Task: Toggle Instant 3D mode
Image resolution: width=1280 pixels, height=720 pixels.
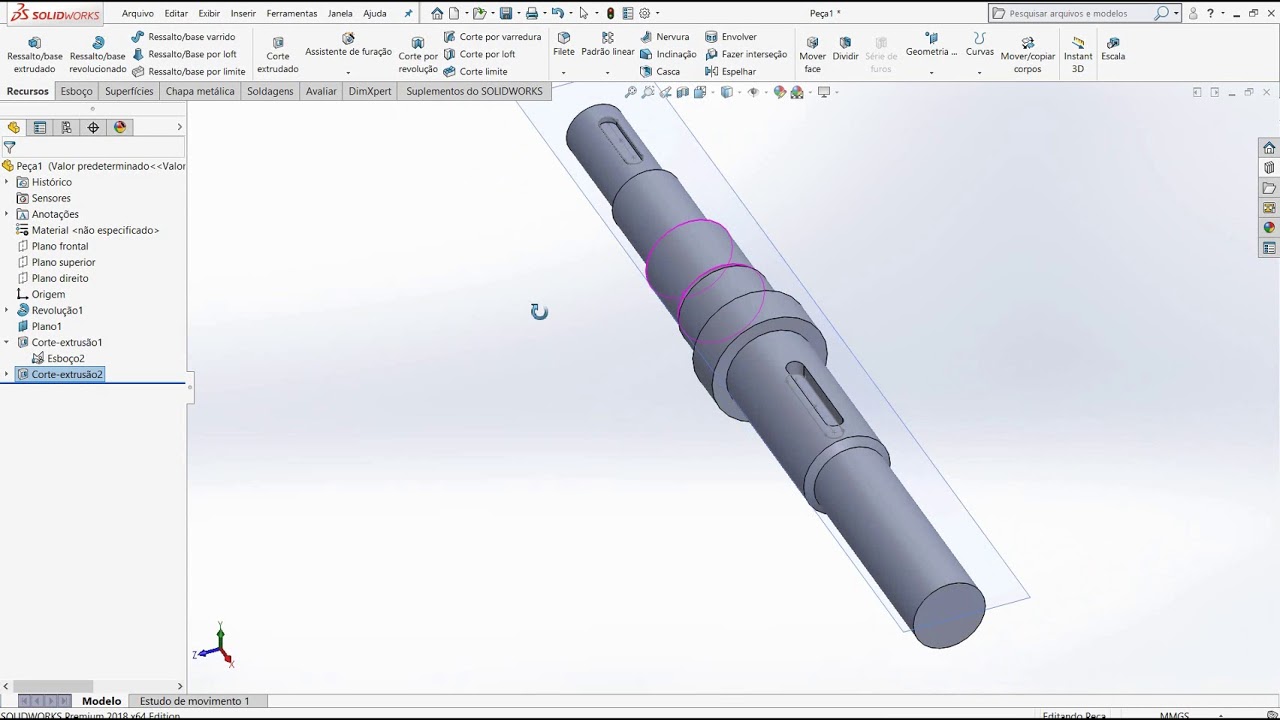Action: click(1078, 55)
